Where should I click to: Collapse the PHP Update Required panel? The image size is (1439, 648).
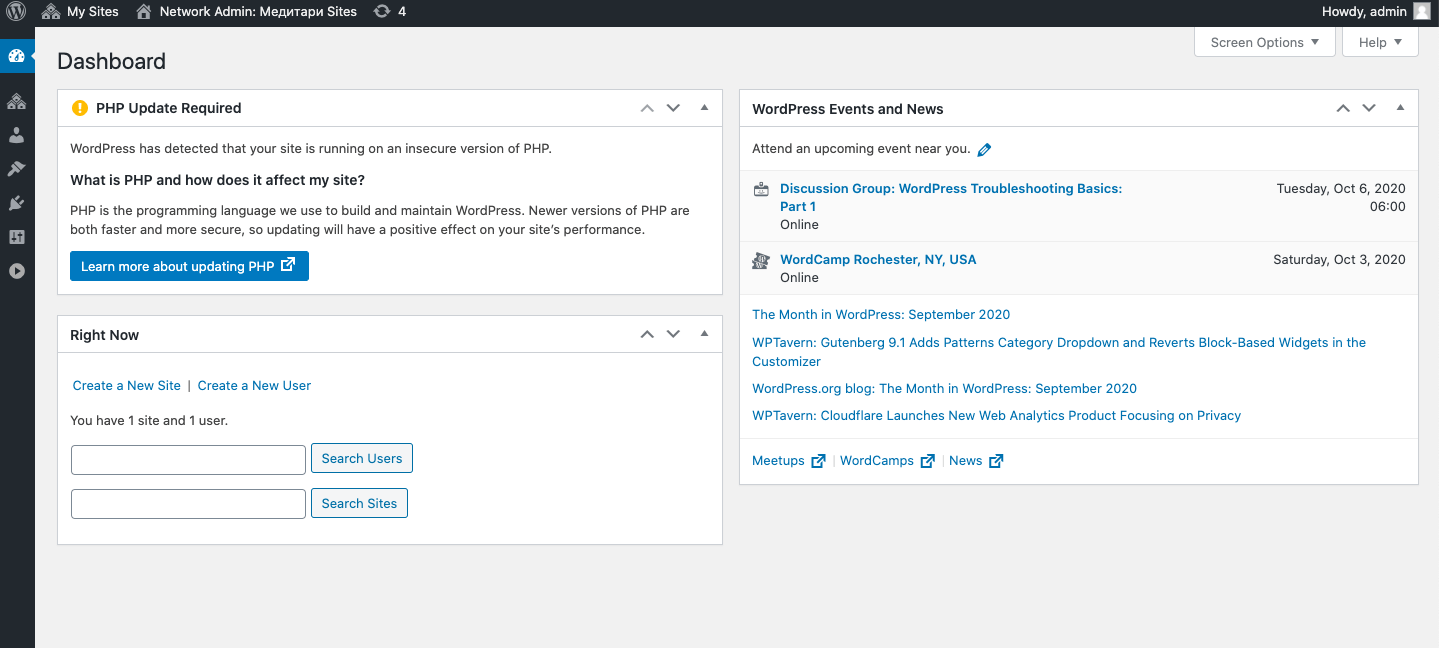(704, 108)
